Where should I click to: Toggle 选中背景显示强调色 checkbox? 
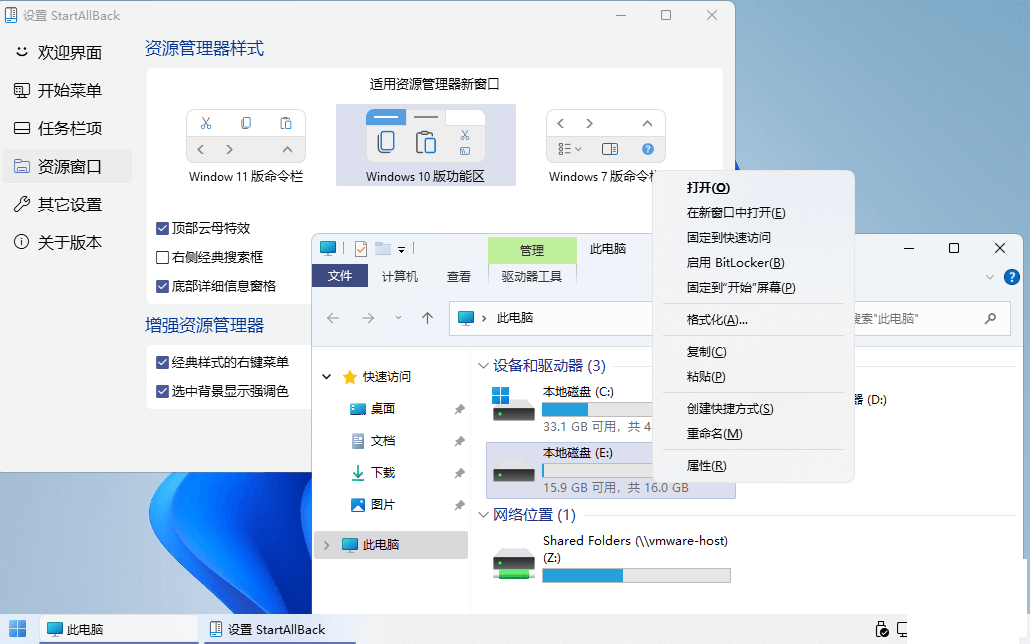point(162,391)
